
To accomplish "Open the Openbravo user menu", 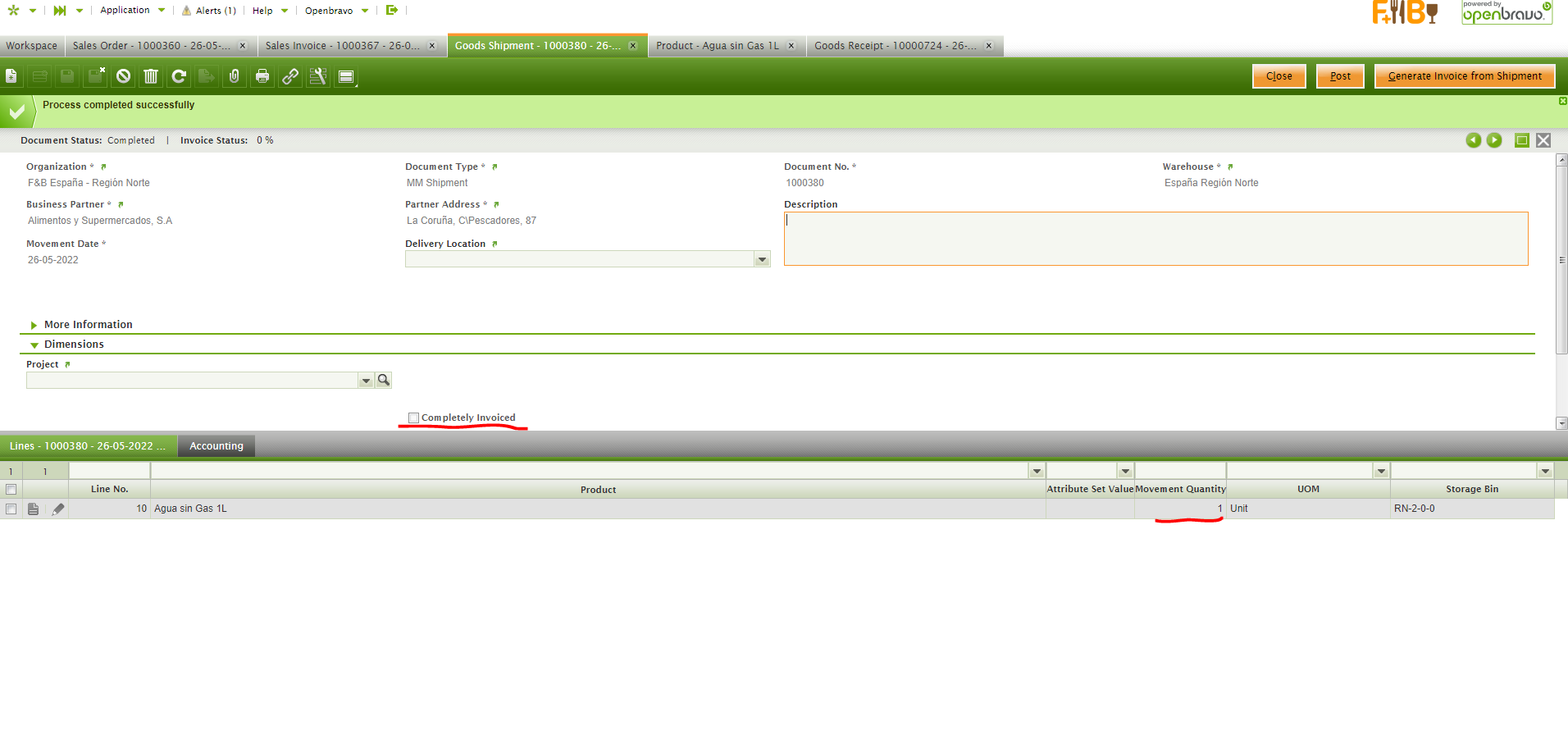I will [336, 11].
